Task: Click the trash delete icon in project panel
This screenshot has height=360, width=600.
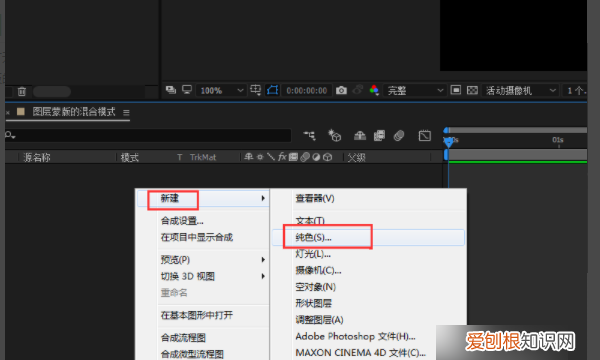Action: (x=22, y=91)
